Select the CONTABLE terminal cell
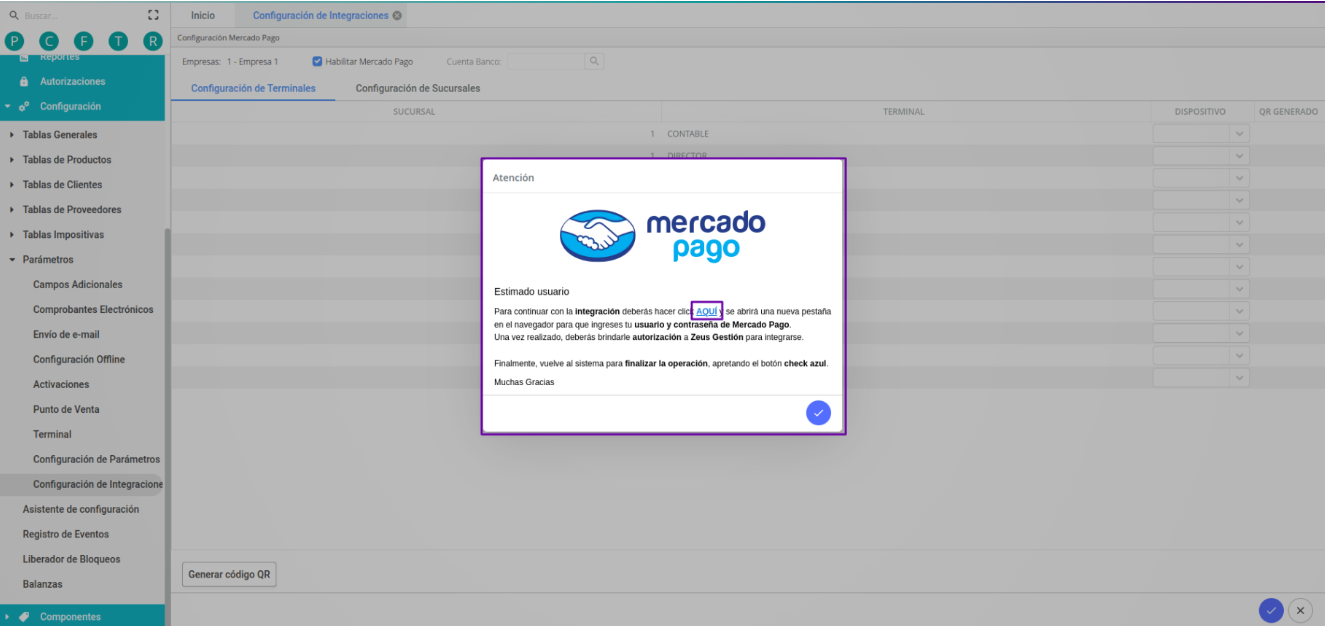 click(x=688, y=134)
